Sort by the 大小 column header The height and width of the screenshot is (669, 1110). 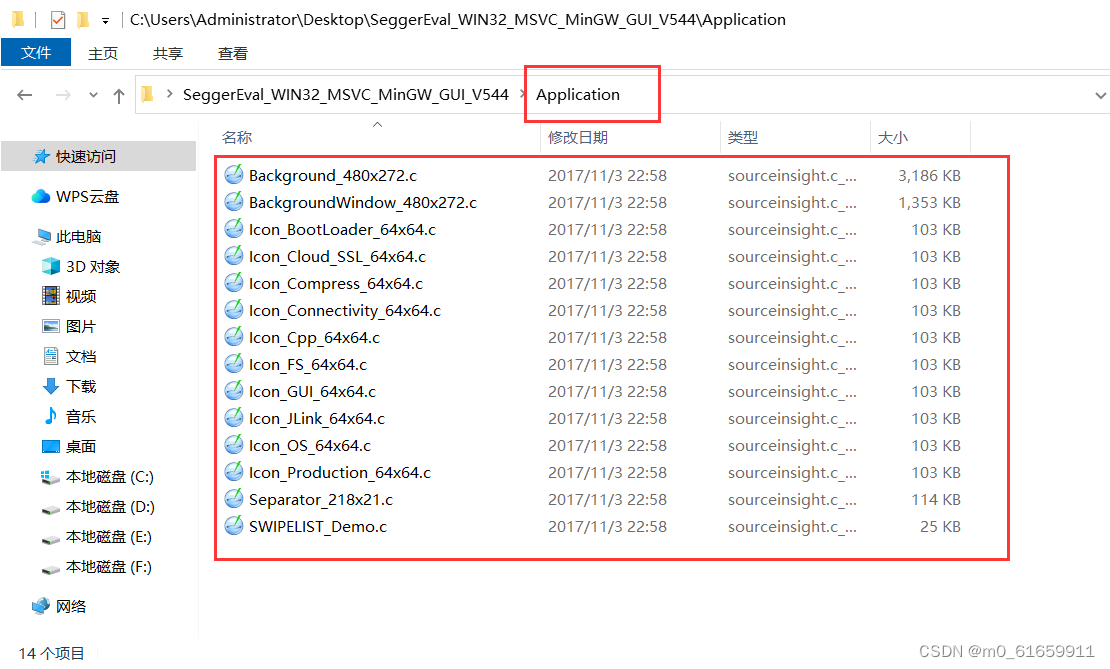(893, 137)
